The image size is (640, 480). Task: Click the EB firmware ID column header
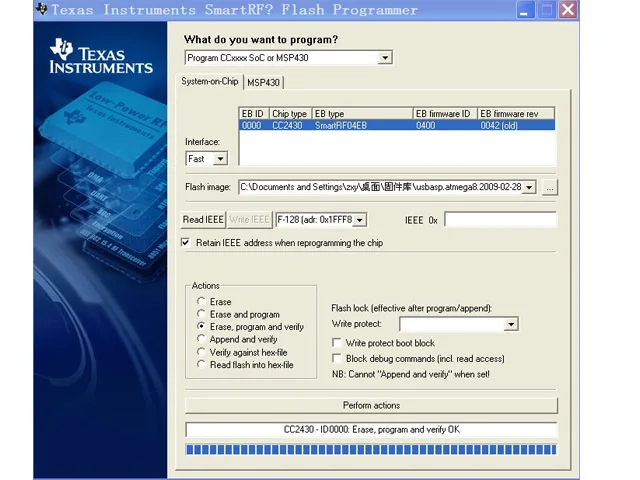[445, 114]
